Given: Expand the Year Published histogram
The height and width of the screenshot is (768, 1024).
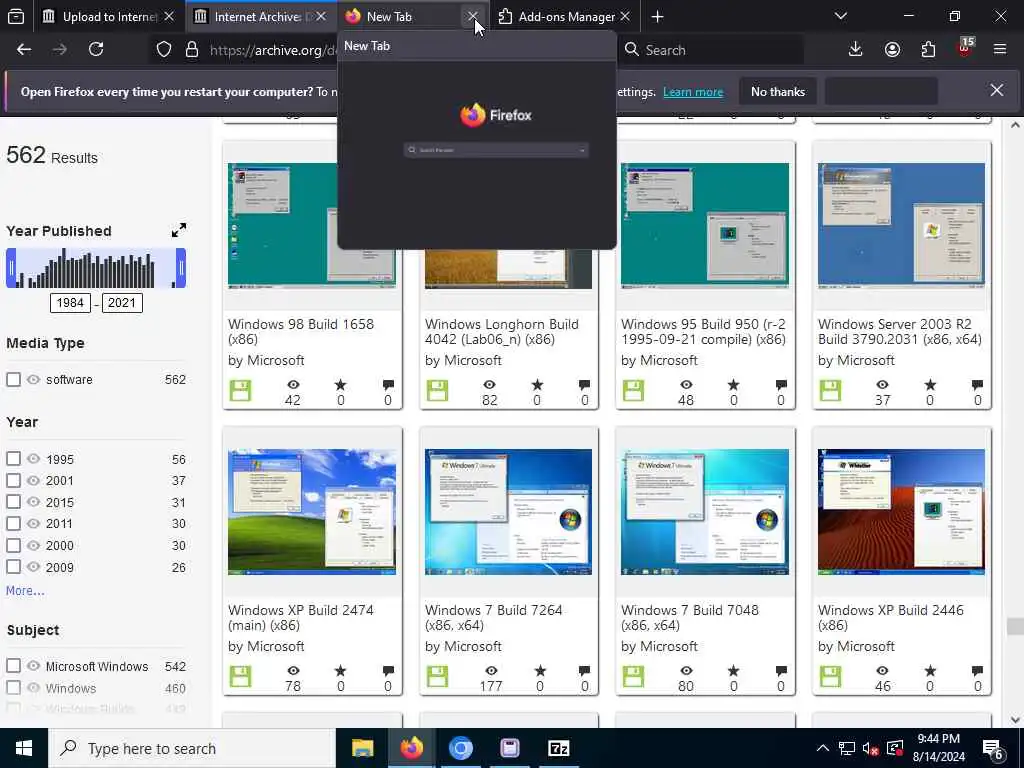Looking at the screenshot, I should pos(178,231).
